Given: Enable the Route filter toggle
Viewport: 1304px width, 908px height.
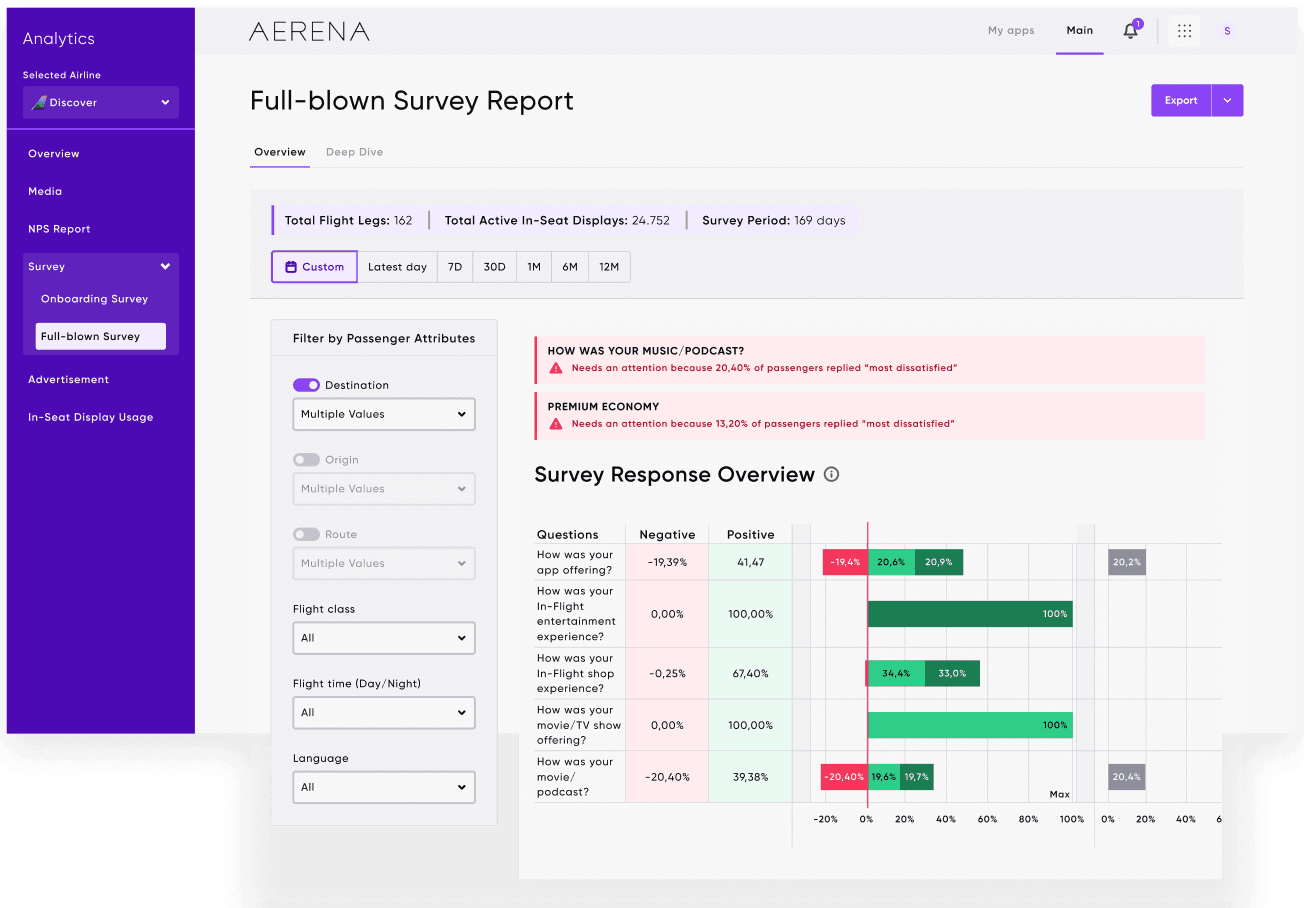Looking at the screenshot, I should pos(306,534).
